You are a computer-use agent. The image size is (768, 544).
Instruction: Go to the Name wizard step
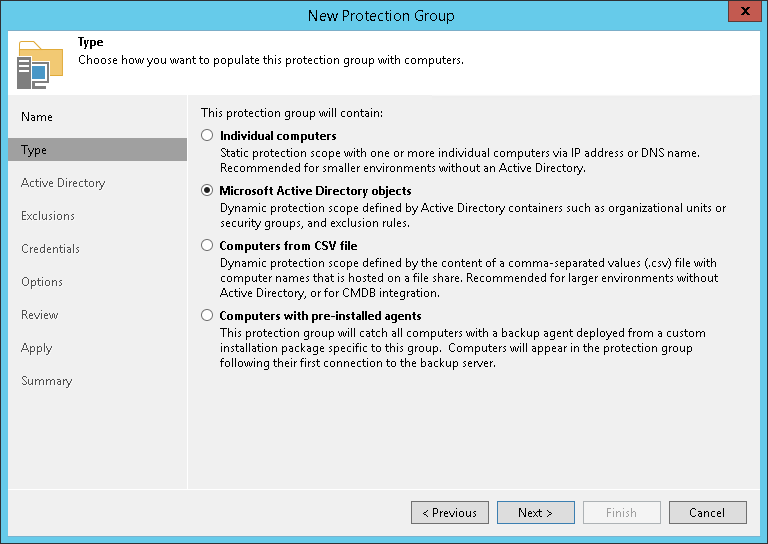37,117
